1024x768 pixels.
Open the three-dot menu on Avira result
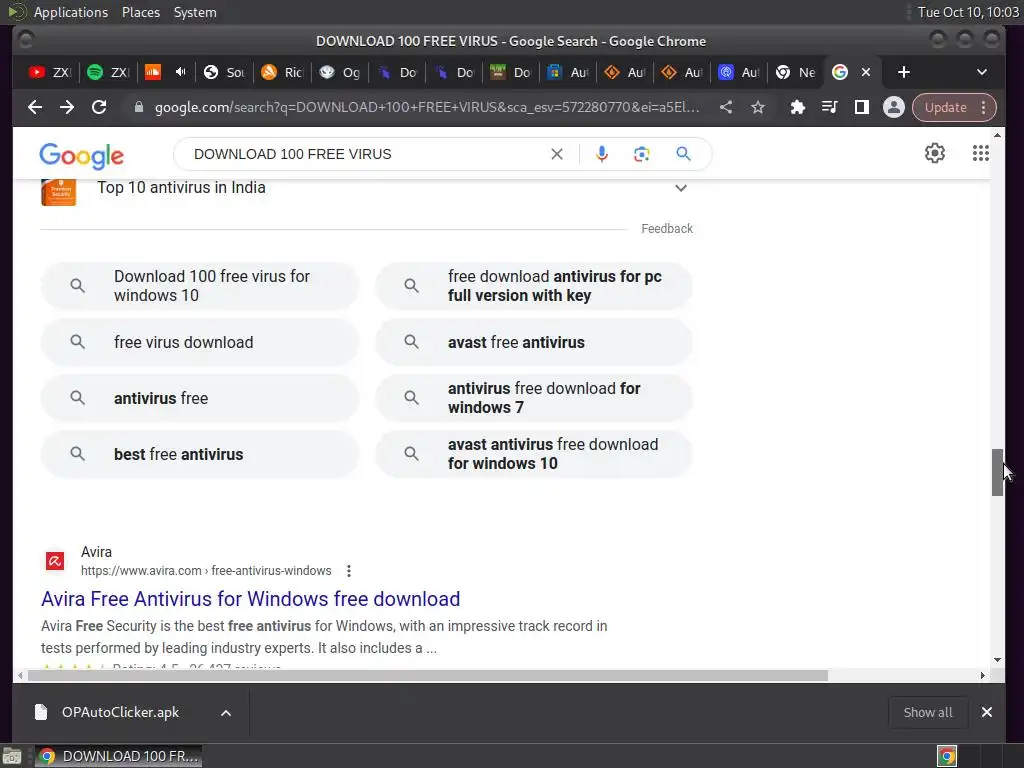click(x=349, y=571)
